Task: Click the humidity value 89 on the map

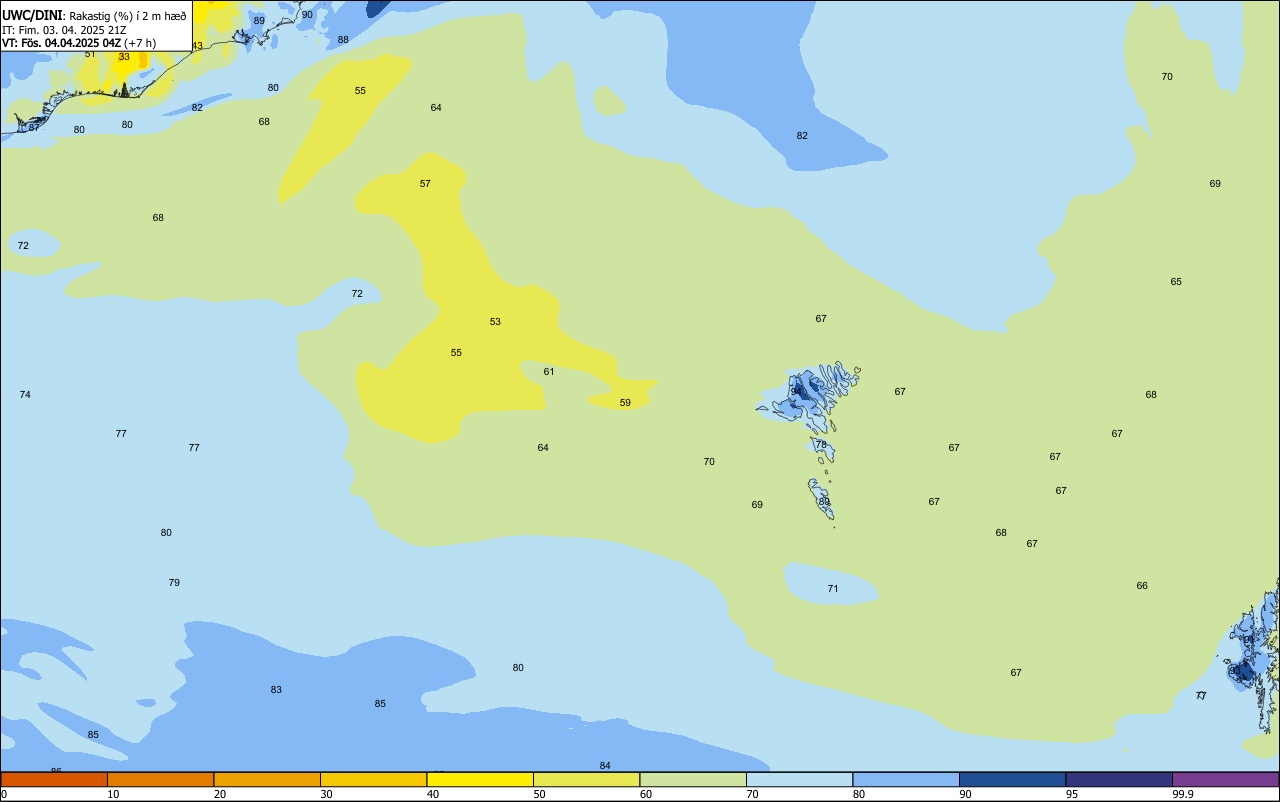Action: [x=259, y=21]
